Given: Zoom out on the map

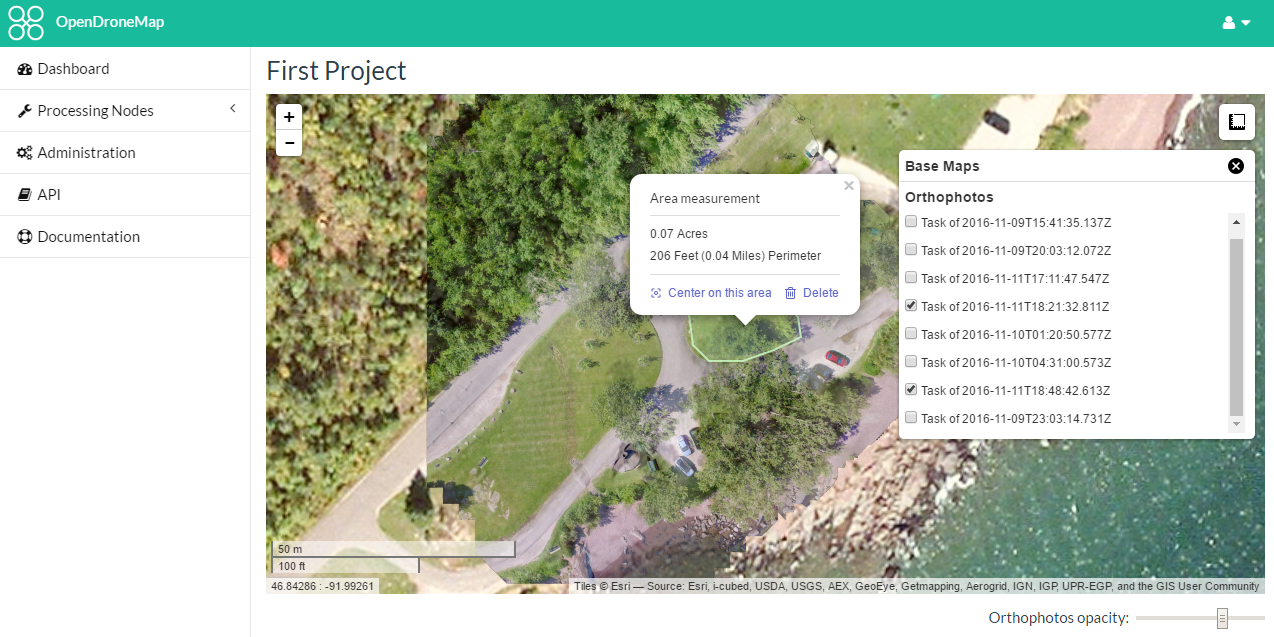Looking at the screenshot, I should pyautogui.click(x=289, y=144).
